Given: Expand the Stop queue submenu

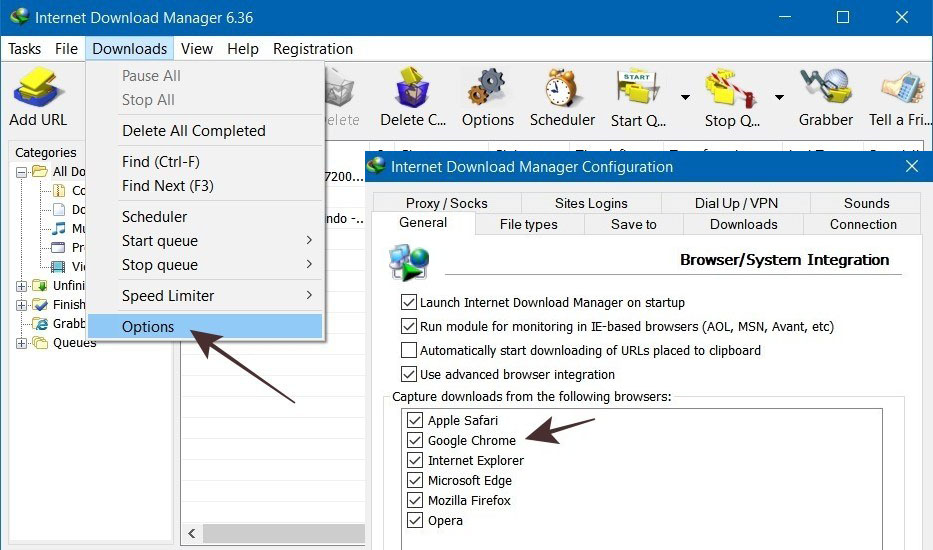Looking at the screenshot, I should click(x=309, y=264).
